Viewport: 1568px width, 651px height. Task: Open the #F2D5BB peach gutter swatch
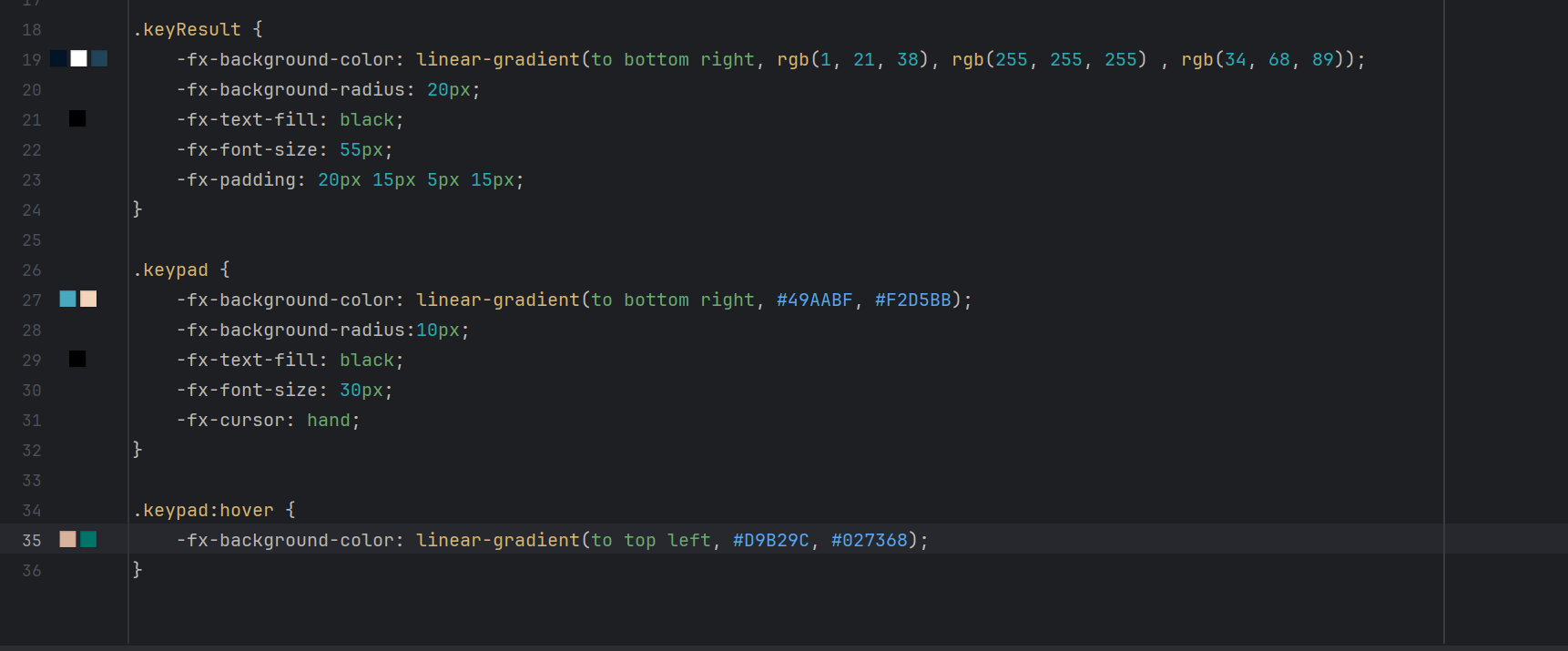[x=88, y=300]
